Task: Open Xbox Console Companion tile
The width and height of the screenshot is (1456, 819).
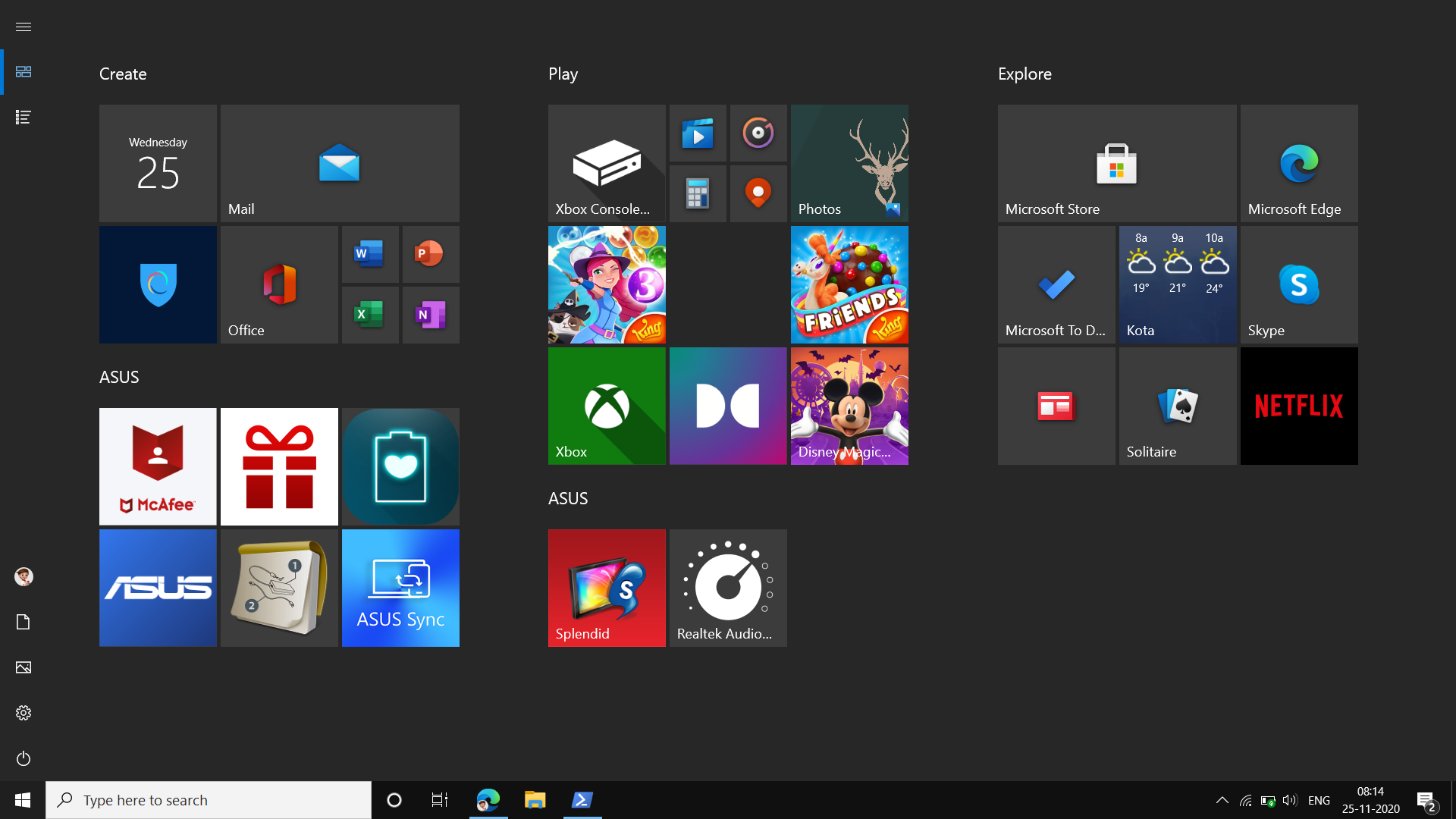Action: (607, 163)
